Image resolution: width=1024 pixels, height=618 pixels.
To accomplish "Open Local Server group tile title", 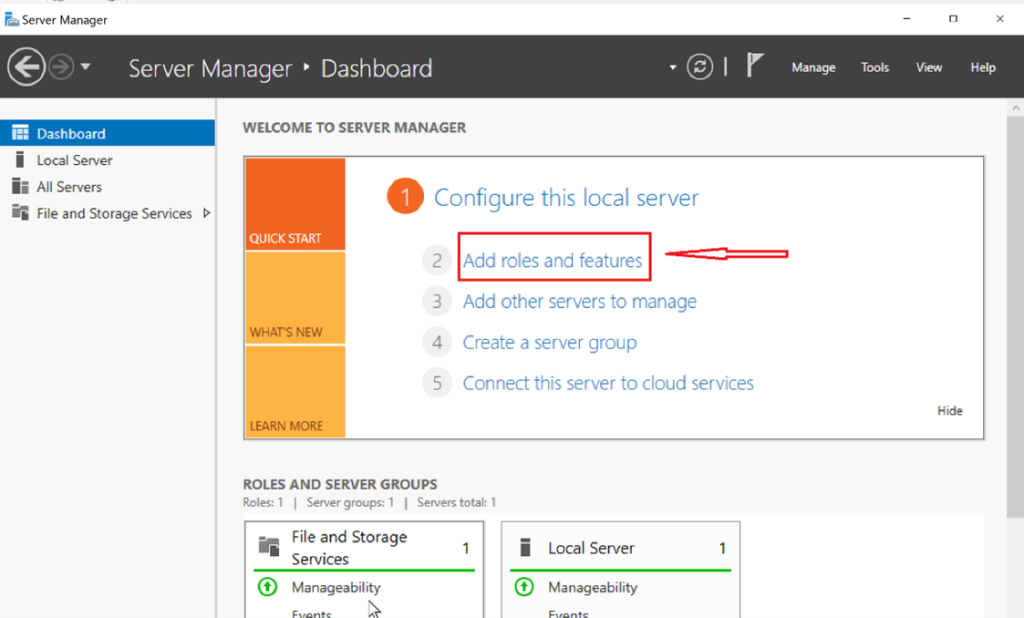I will [591, 548].
